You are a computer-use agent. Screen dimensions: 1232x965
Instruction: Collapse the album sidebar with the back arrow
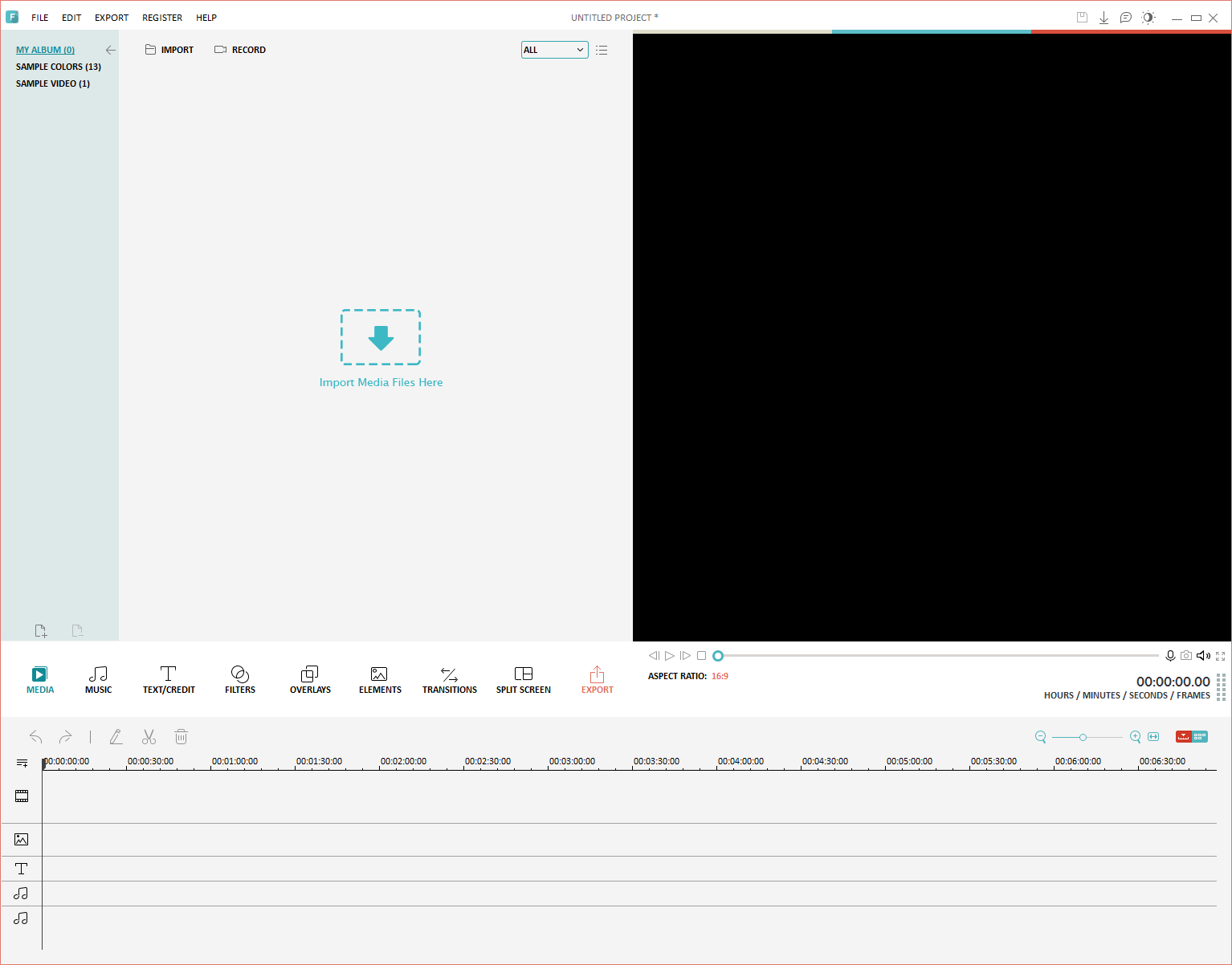click(x=111, y=50)
